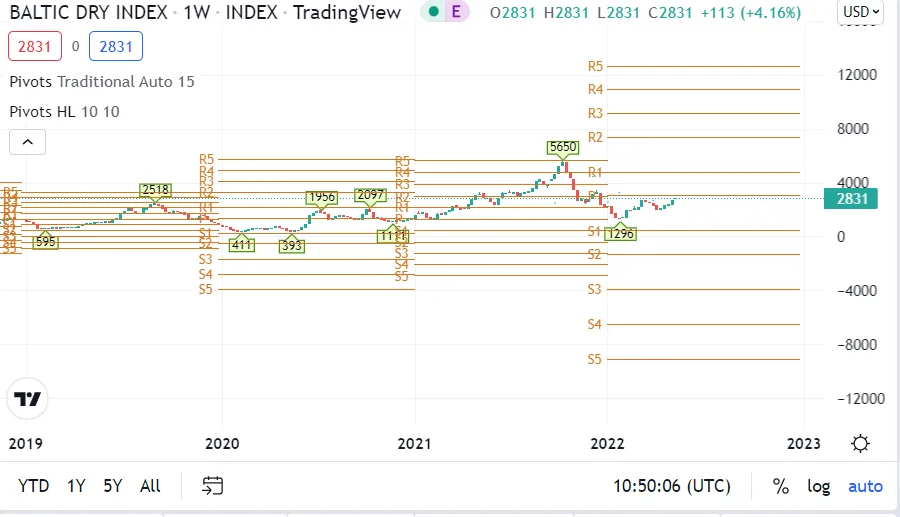900x517 pixels.
Task: Toggle auto scale mode
Action: [x=865, y=486]
